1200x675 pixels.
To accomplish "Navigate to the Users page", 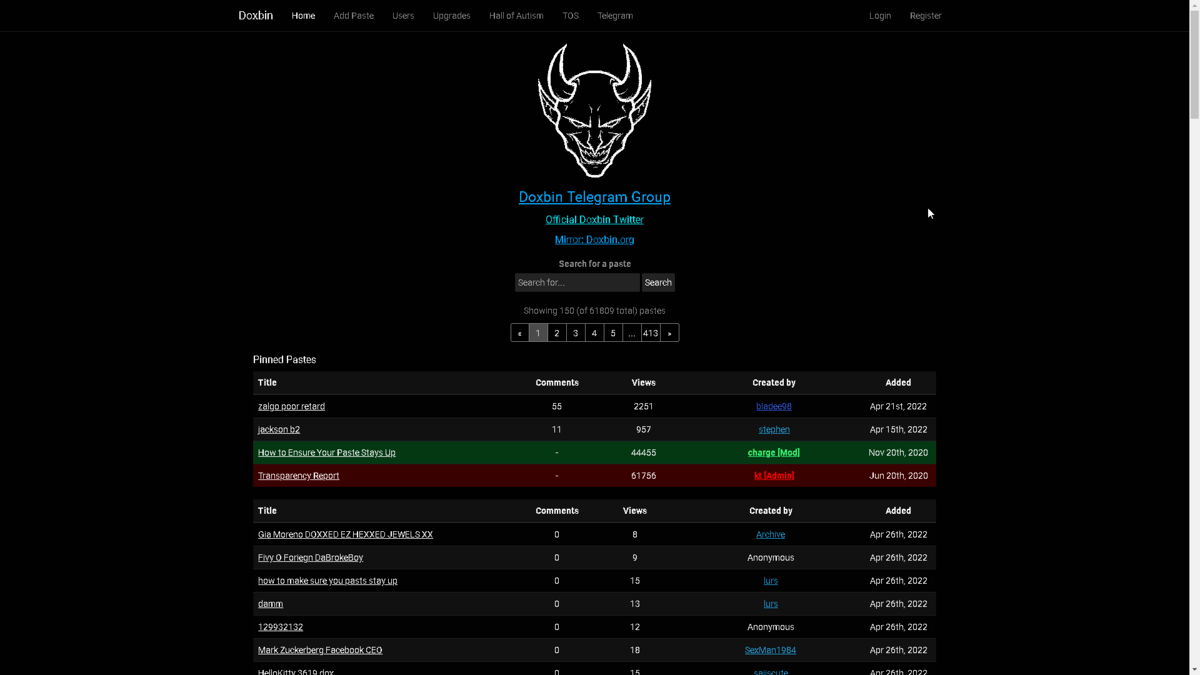I will click(403, 16).
